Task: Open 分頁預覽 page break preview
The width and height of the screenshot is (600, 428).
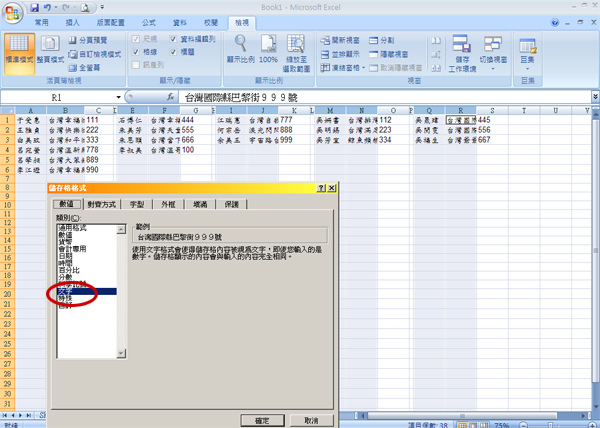Action: pyautogui.click(x=88, y=40)
